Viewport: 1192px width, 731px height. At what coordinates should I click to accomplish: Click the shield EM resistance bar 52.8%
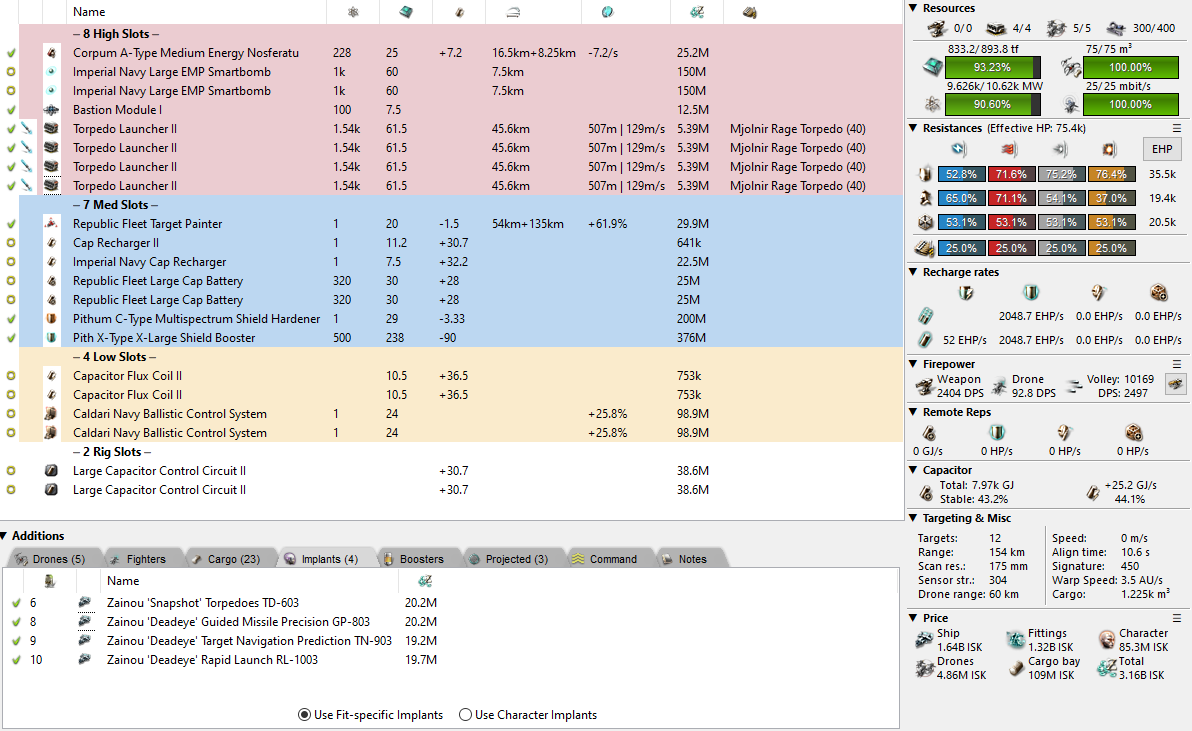pos(960,174)
